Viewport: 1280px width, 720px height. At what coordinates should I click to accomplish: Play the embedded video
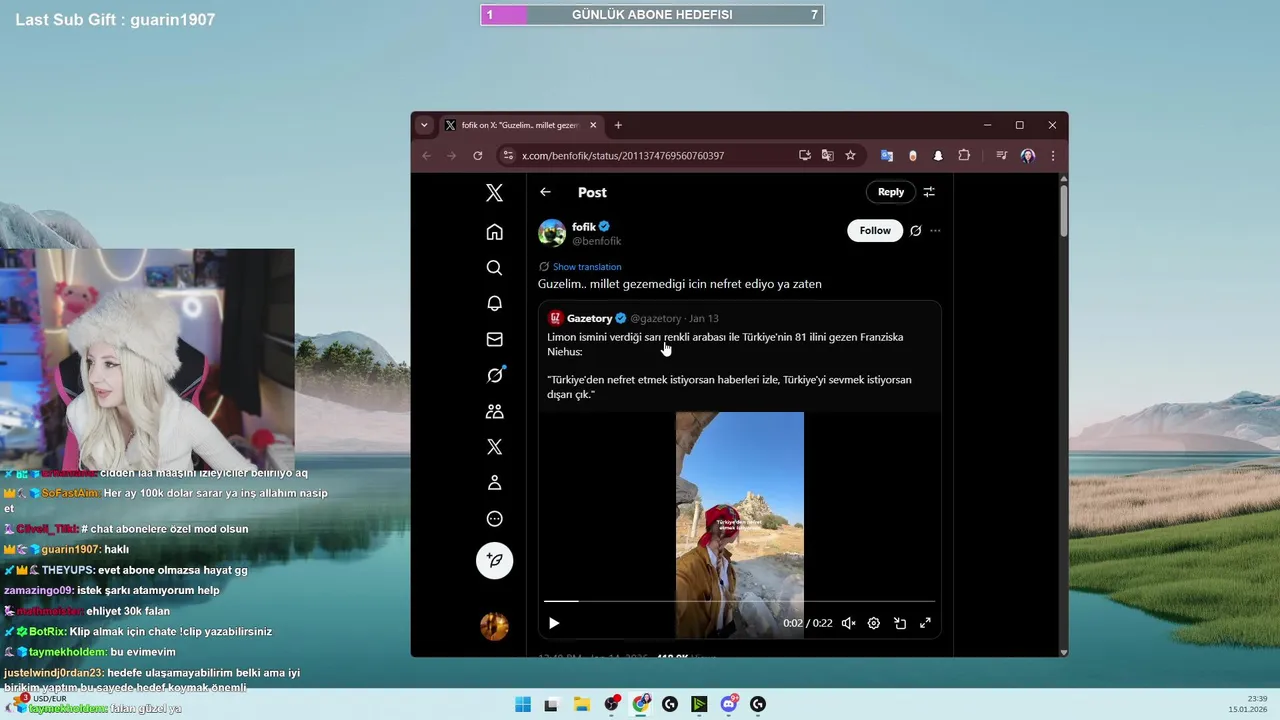[554, 623]
